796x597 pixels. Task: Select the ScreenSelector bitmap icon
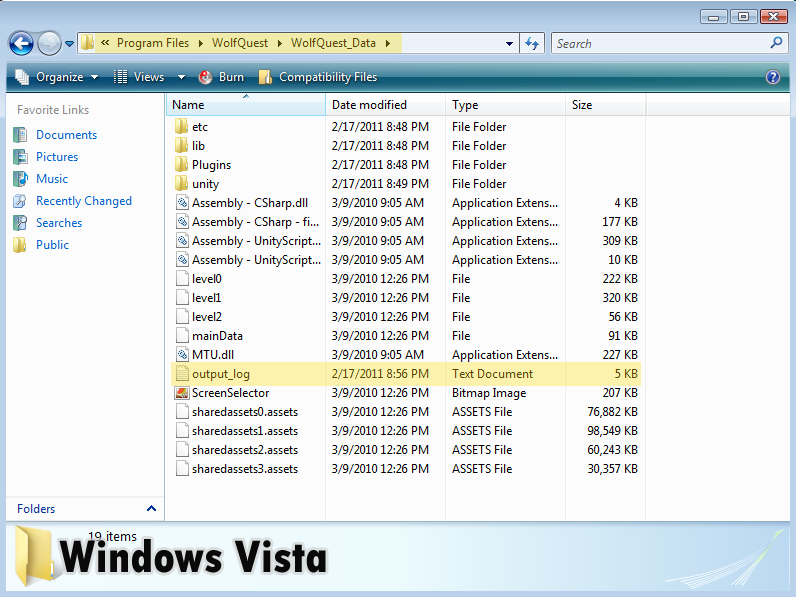(x=182, y=393)
